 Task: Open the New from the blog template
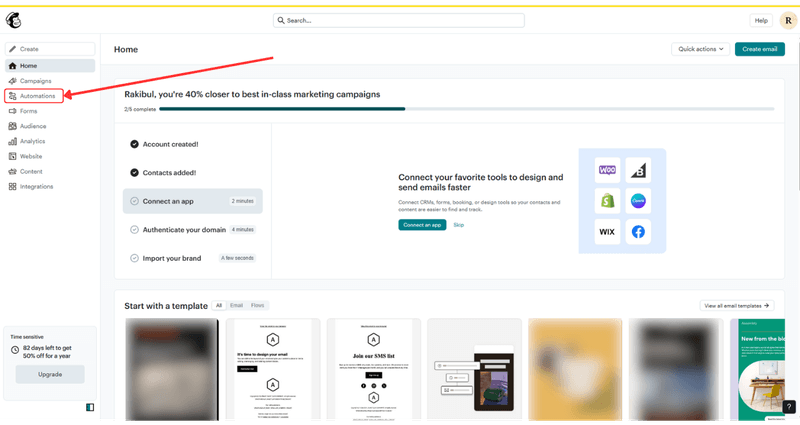757,370
